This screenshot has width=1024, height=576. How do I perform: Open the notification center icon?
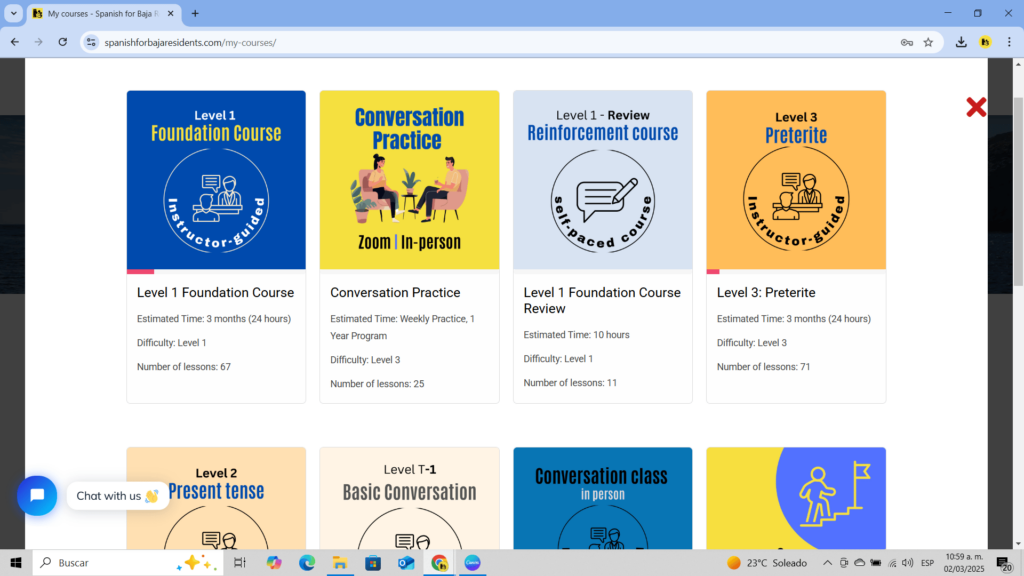tap(1005, 562)
